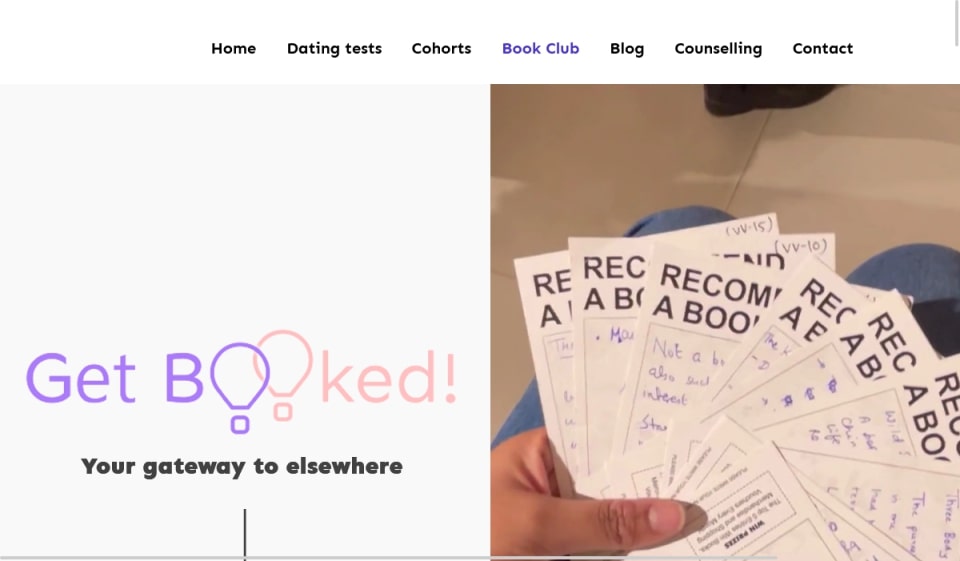Click the vertical scrollbar at top right
The image size is (960, 561).
(x=957, y=23)
